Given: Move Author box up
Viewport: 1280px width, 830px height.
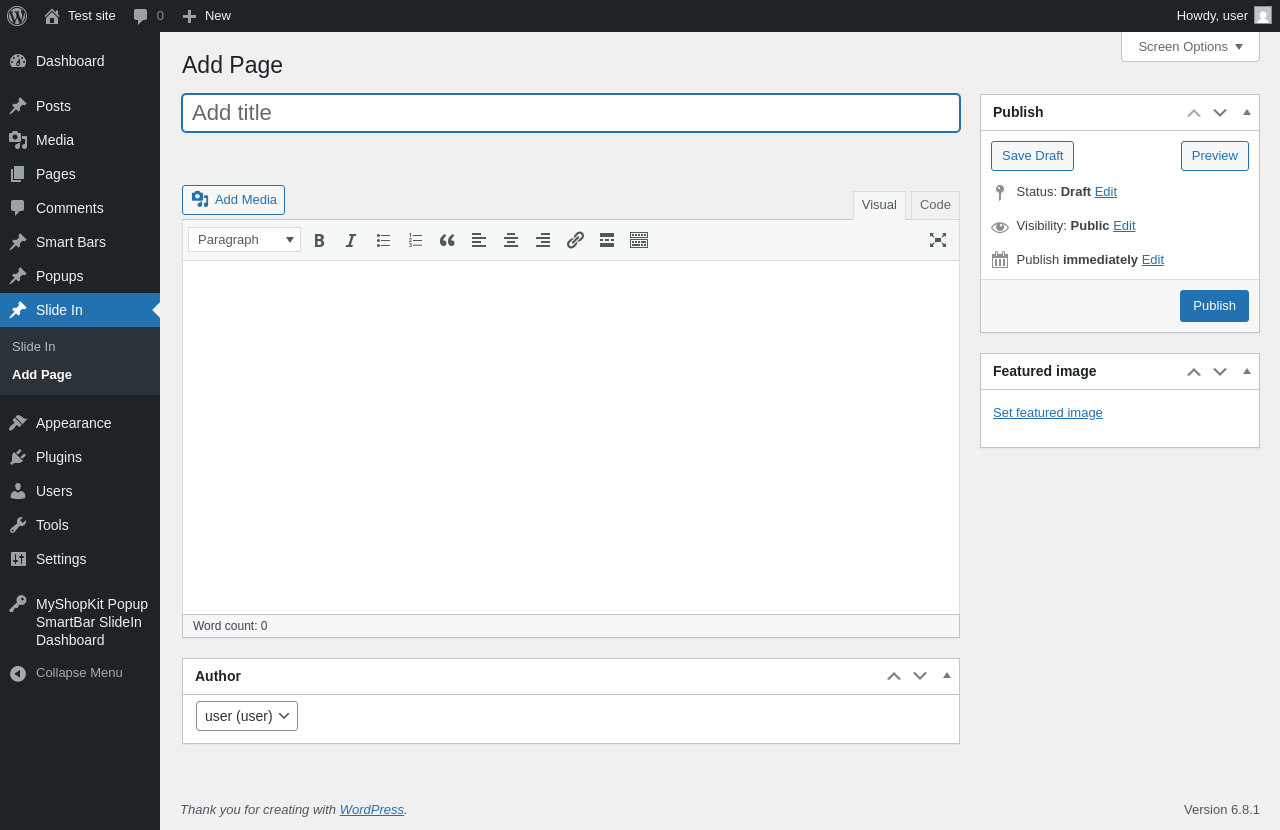Looking at the screenshot, I should pos(894,677).
